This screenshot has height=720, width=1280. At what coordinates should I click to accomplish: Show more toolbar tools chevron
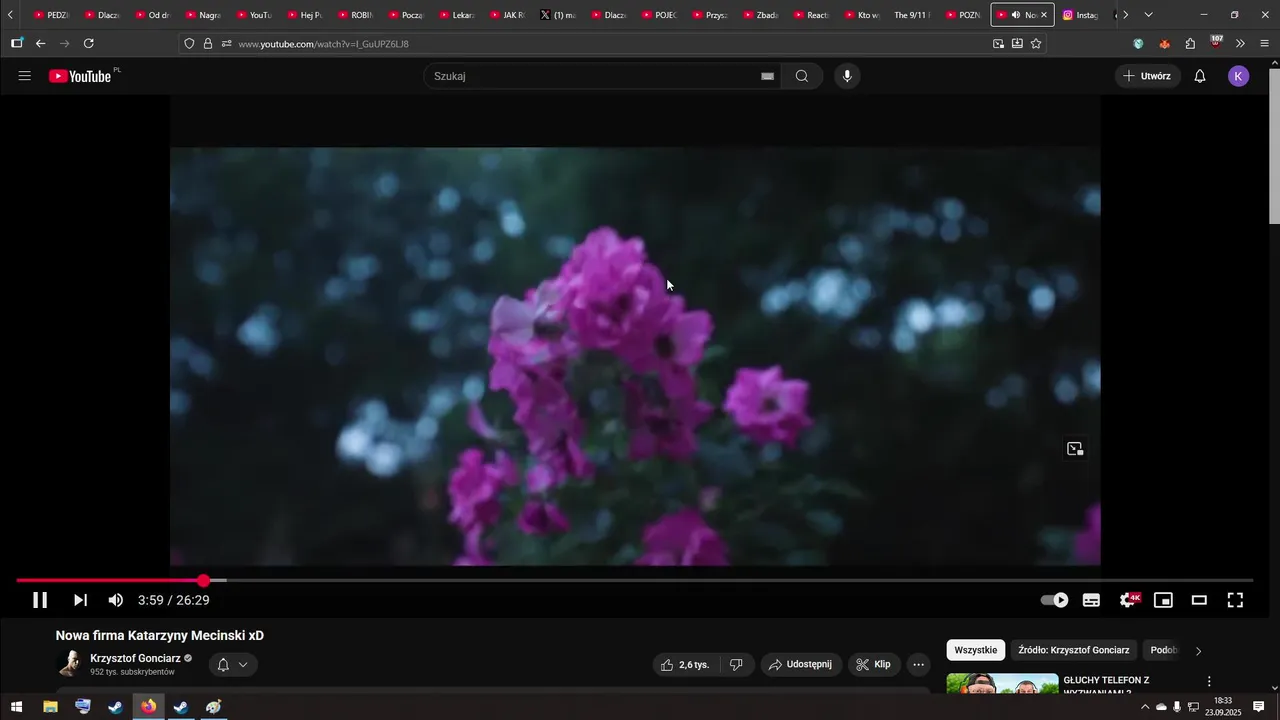[1240, 43]
